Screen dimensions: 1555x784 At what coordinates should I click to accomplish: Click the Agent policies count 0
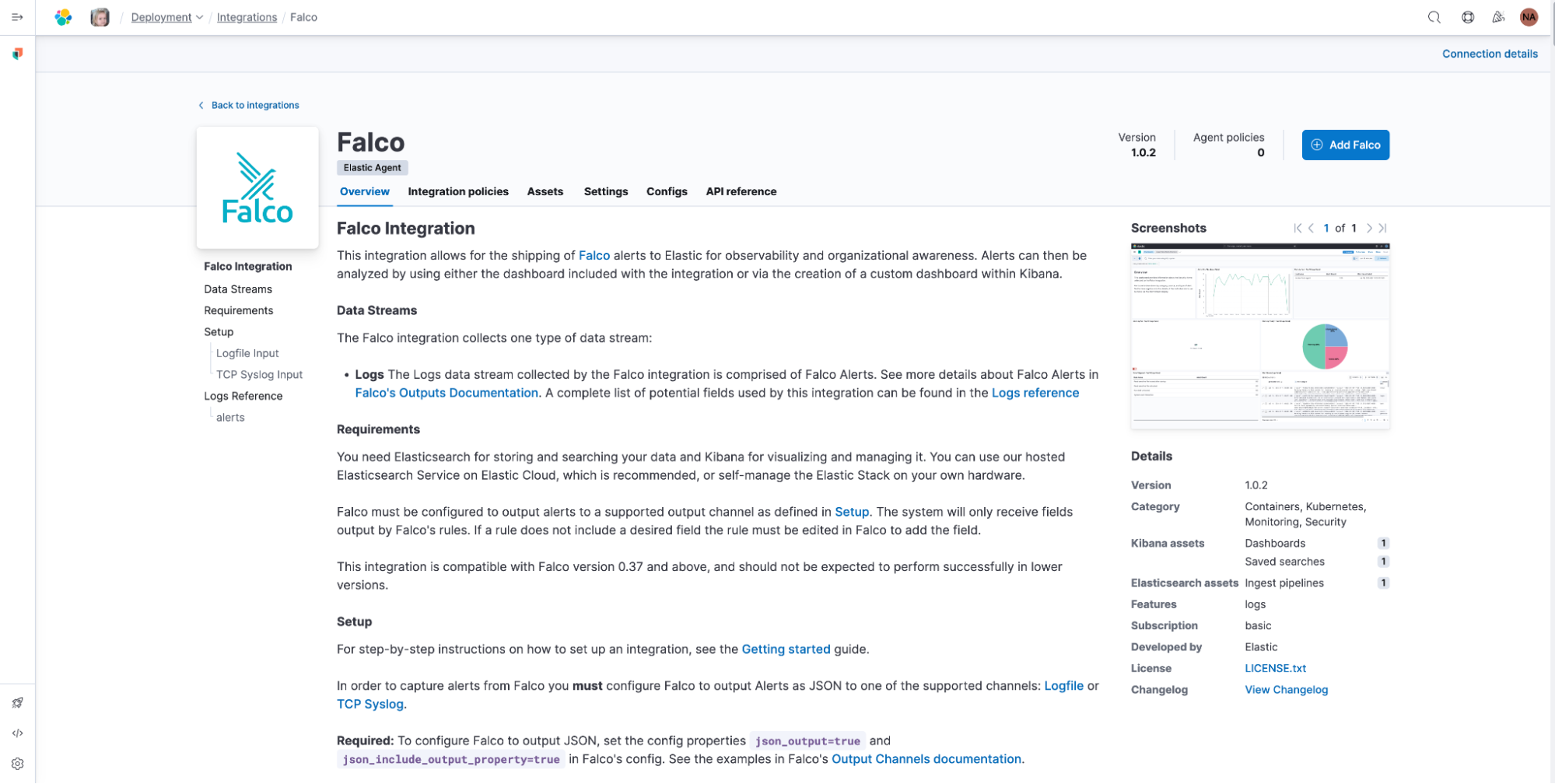pyautogui.click(x=1260, y=152)
